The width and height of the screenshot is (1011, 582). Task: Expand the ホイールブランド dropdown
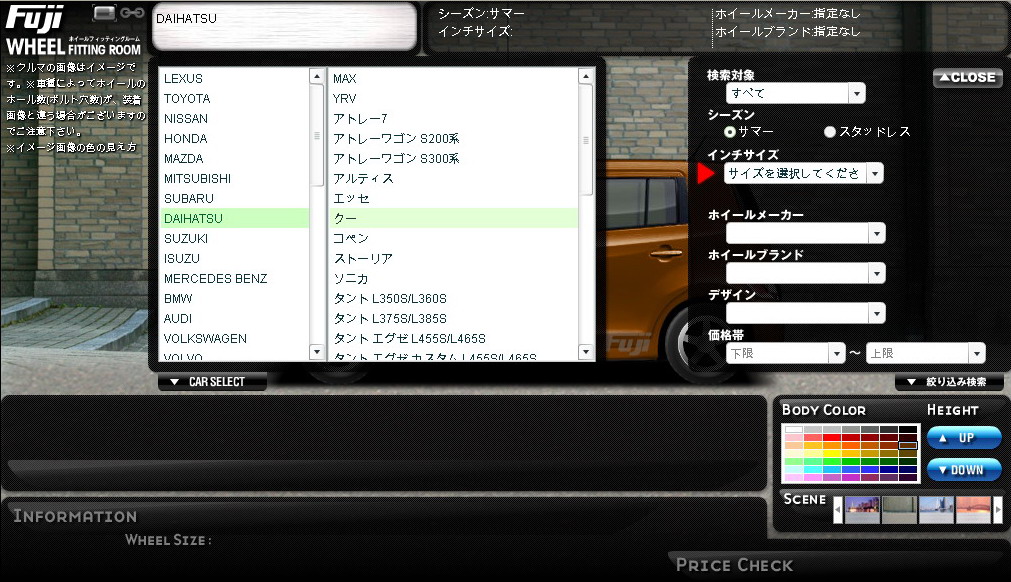tap(805, 273)
